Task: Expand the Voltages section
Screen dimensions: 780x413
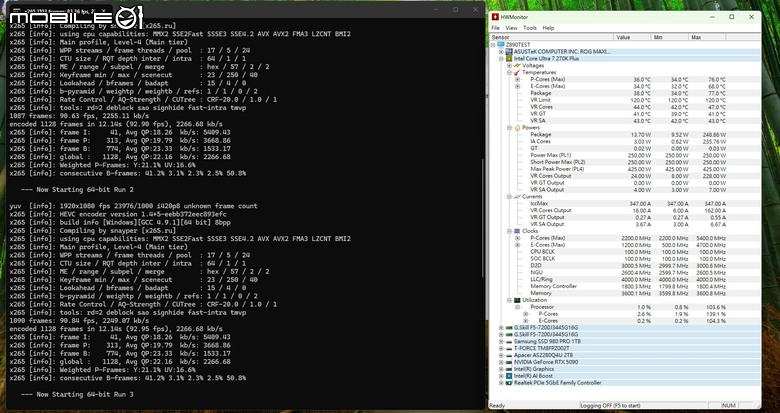Action: (x=509, y=66)
